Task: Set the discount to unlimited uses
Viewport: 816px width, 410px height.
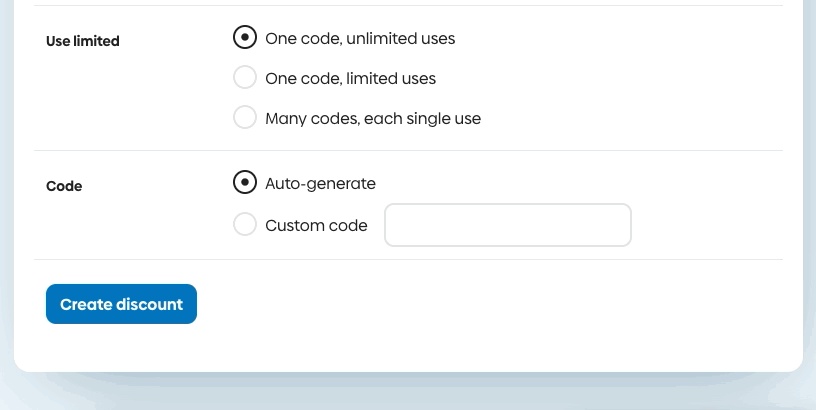Action: coord(245,39)
